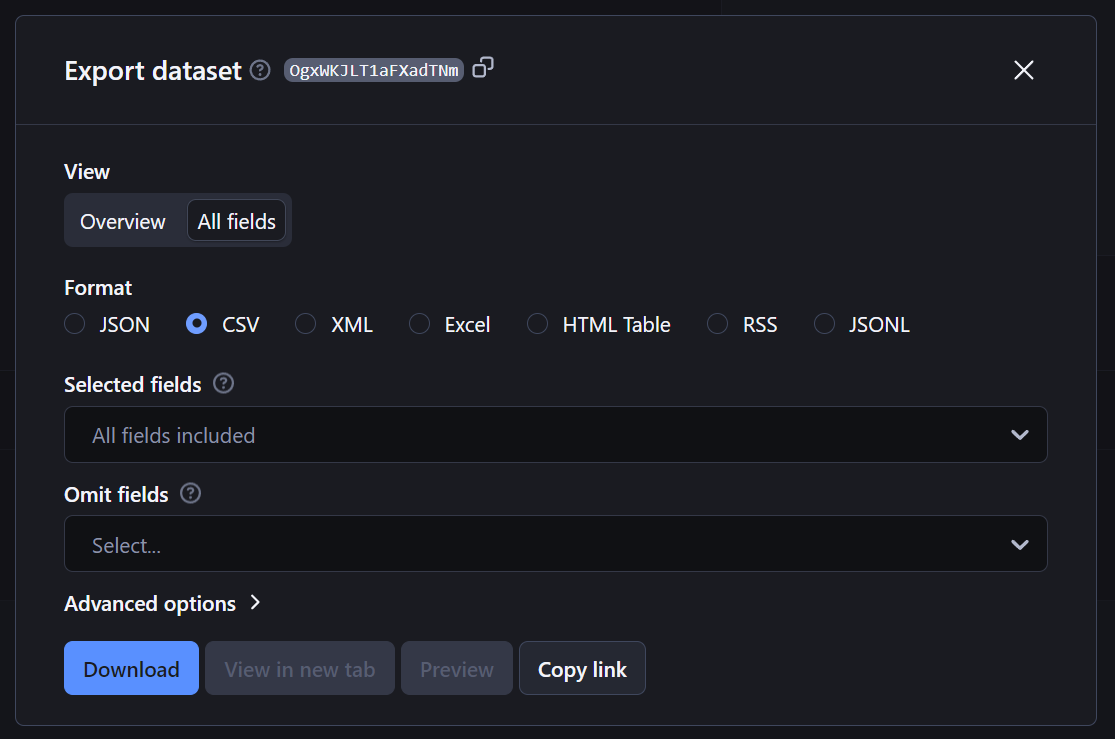Expand the Advanced options section
Viewport: 1115px width, 739px height.
tap(163, 603)
